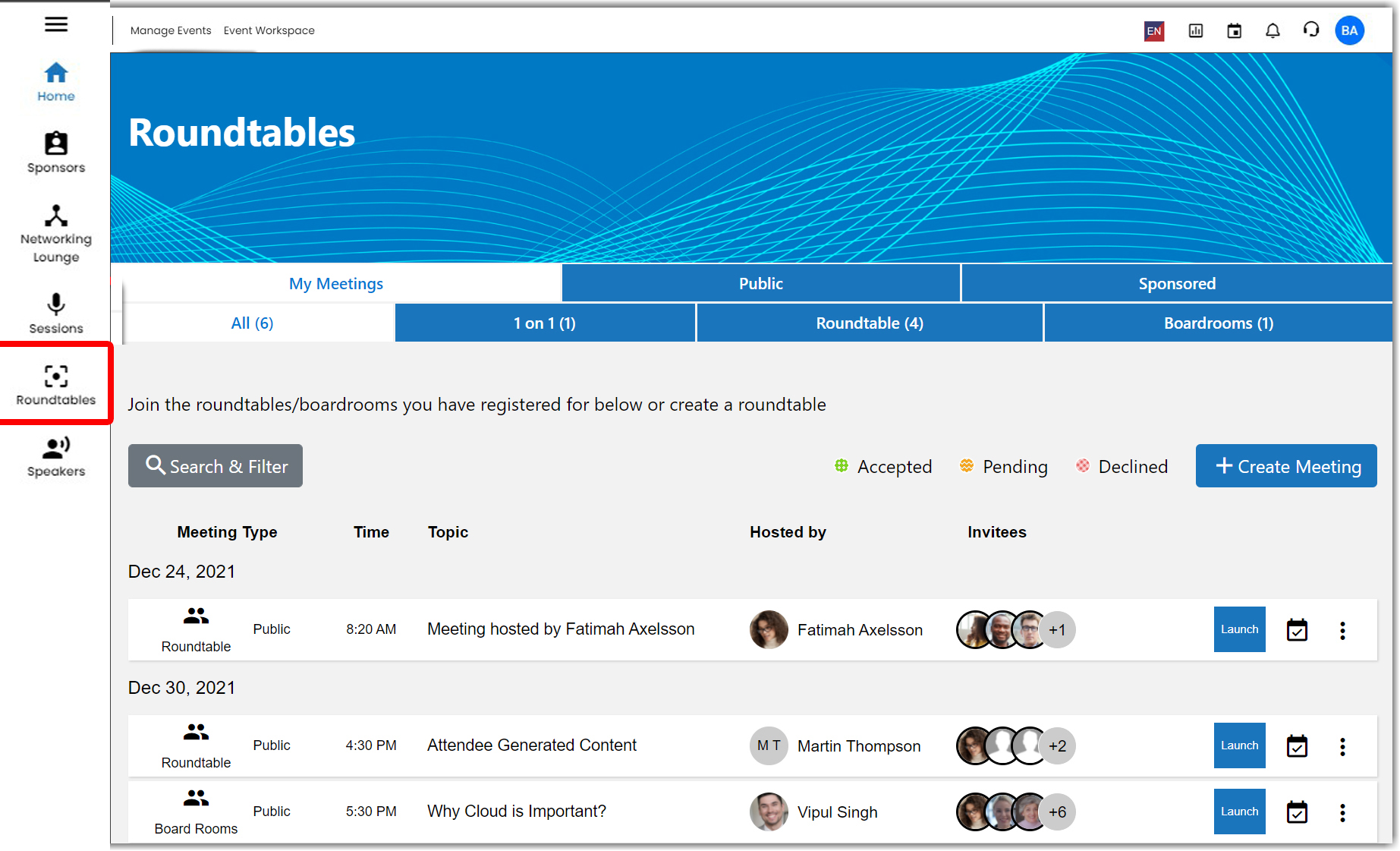Image resolution: width=1400 pixels, height=851 pixels.
Task: Open EN language selector
Action: coord(1153,31)
